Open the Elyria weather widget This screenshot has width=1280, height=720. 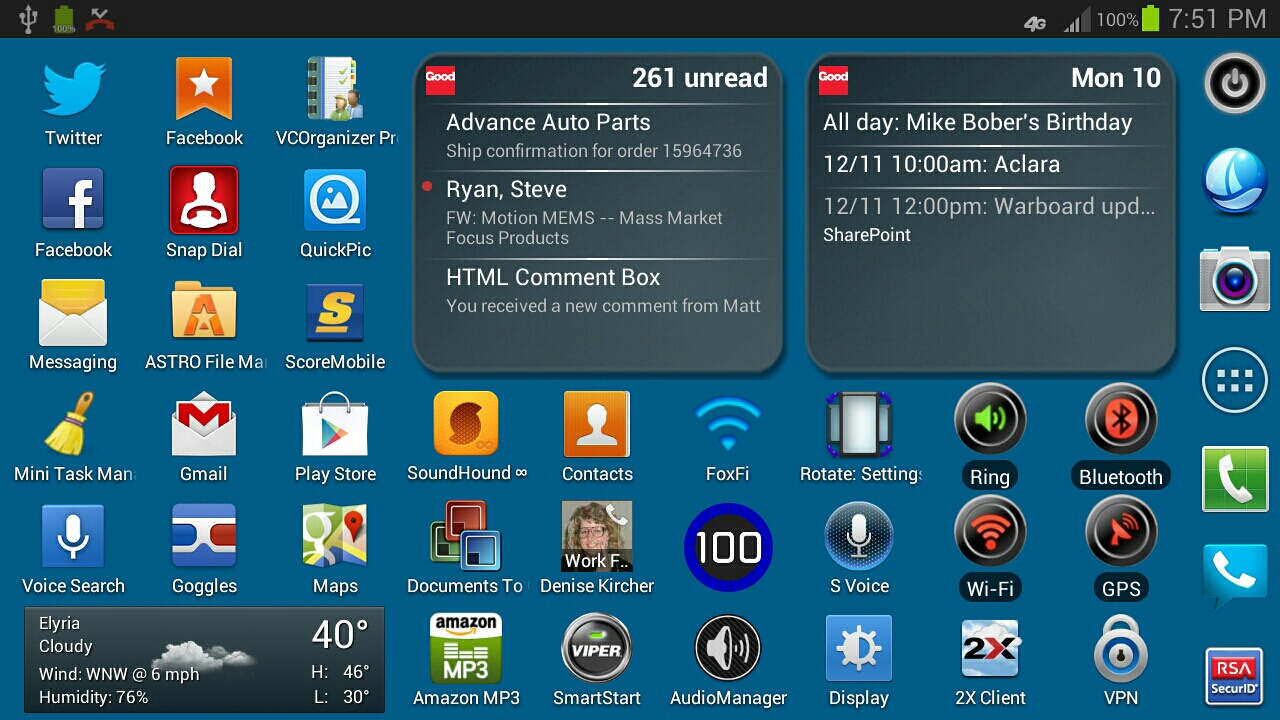(x=204, y=660)
